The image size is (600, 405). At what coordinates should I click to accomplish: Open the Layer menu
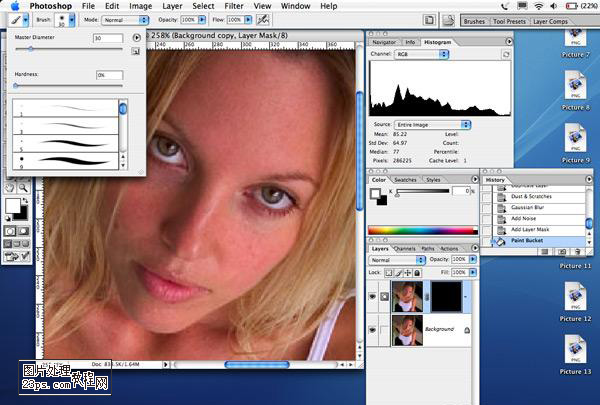[172, 6]
